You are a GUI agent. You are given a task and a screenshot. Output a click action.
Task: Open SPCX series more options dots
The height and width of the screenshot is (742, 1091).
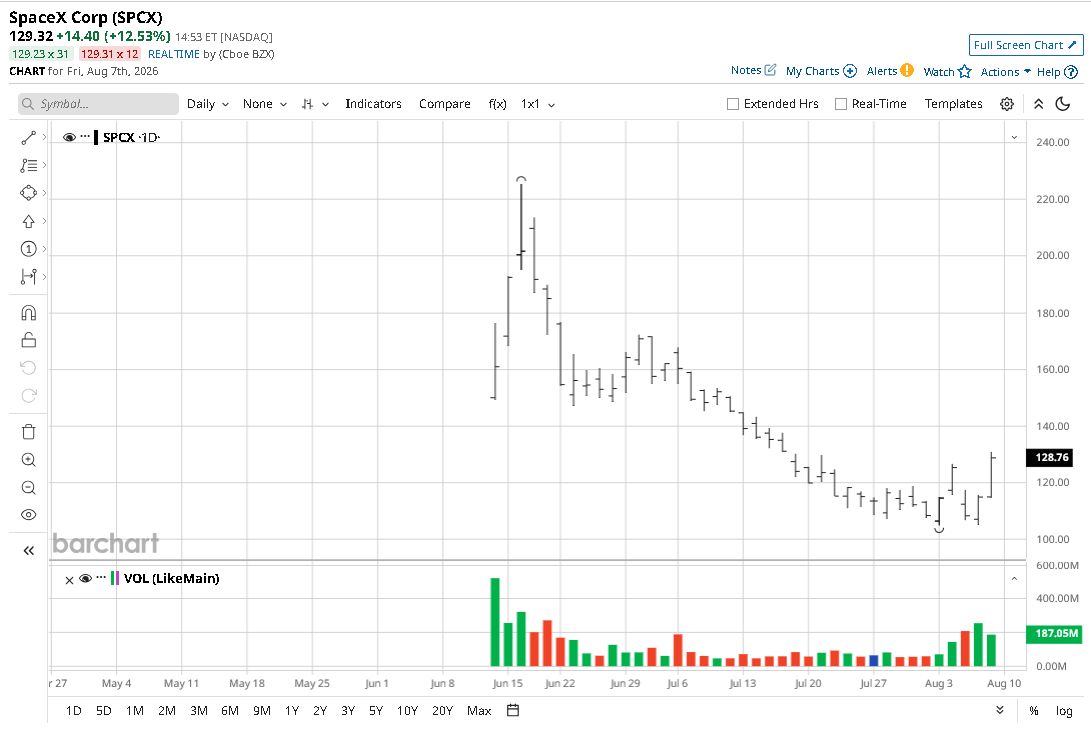pyautogui.click(x=85, y=136)
